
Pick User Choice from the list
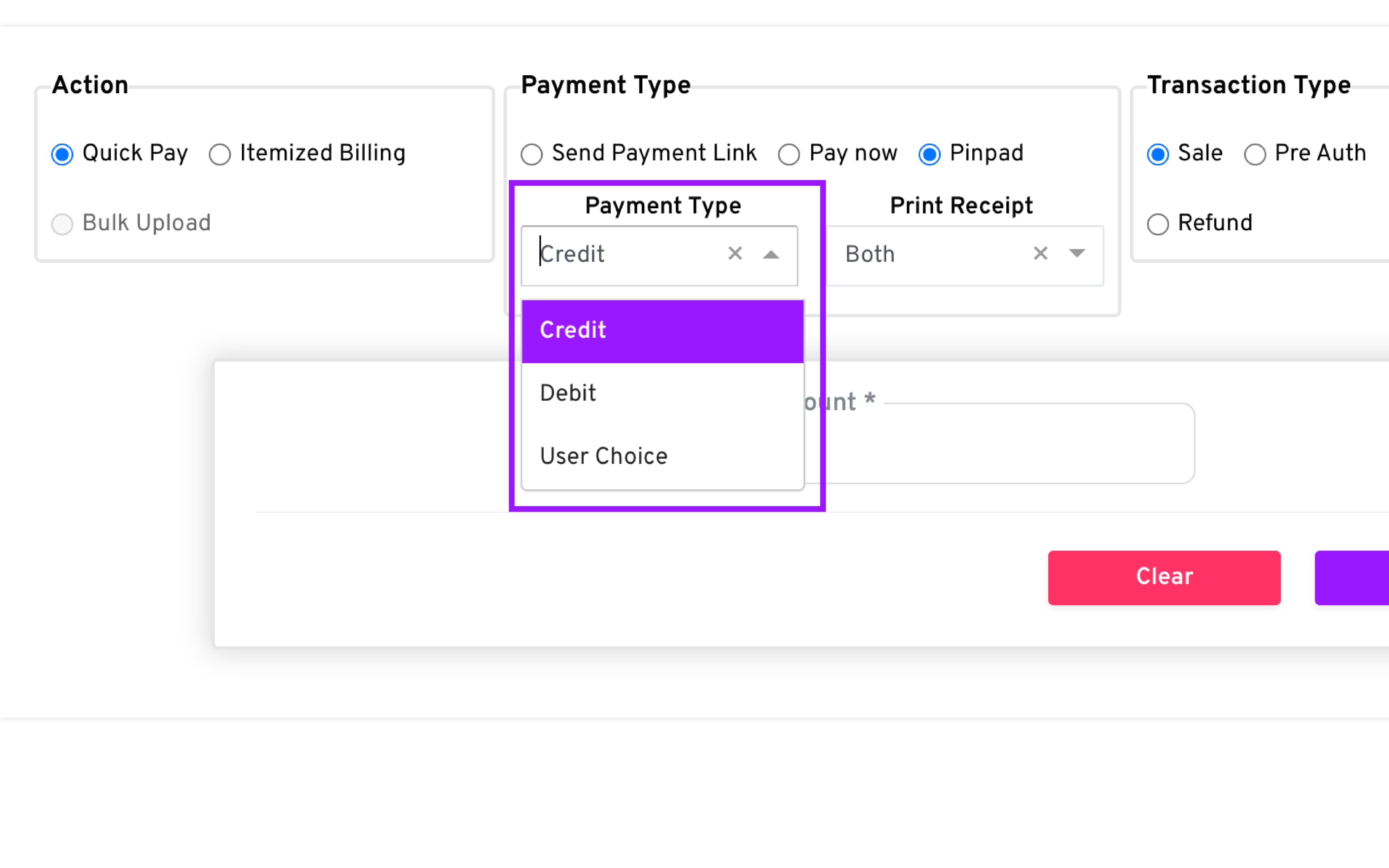point(662,457)
